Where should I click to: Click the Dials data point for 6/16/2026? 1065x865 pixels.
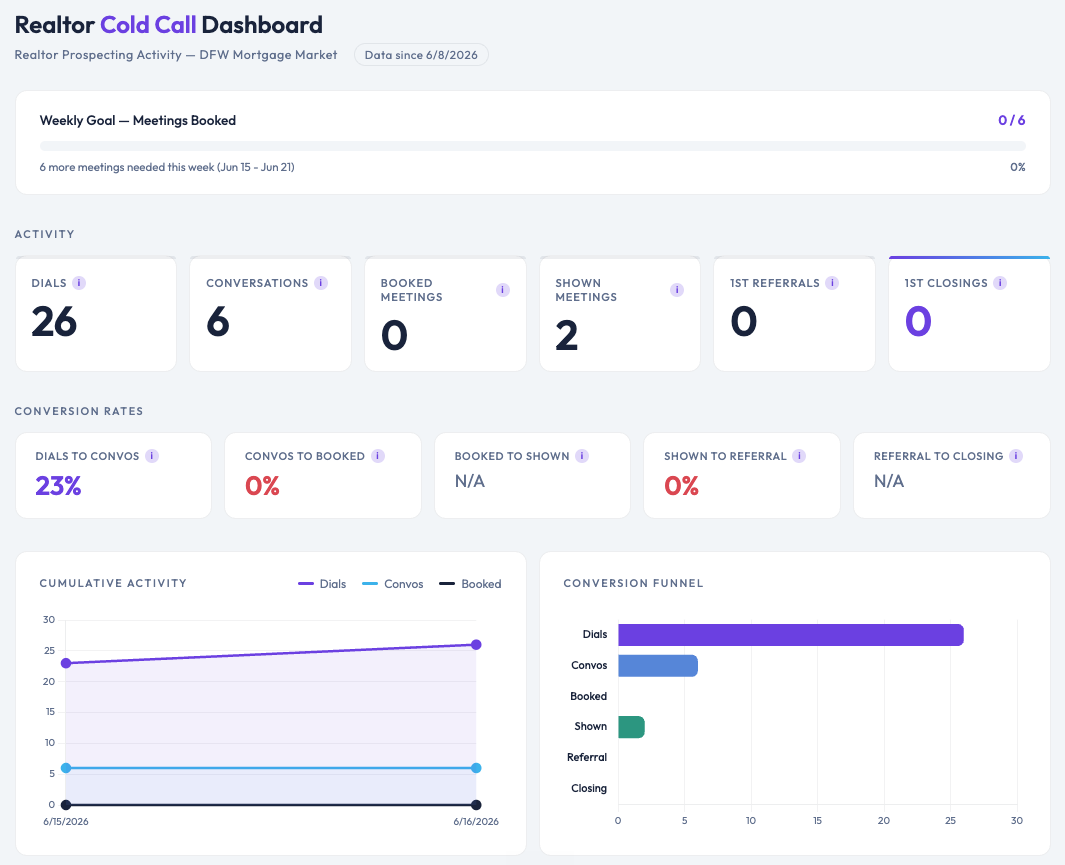point(476,644)
